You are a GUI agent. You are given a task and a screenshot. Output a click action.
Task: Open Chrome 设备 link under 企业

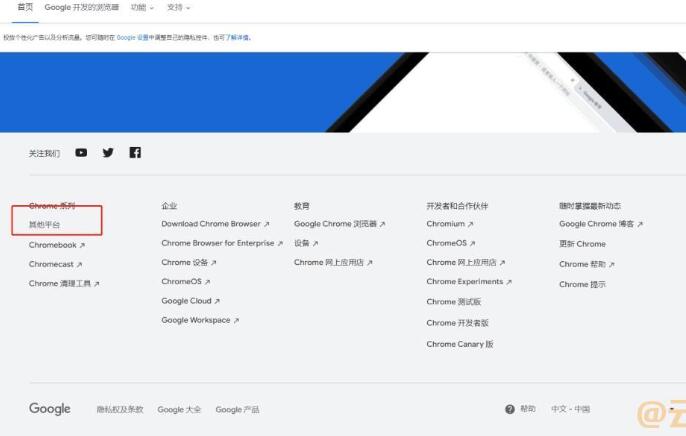coord(189,262)
